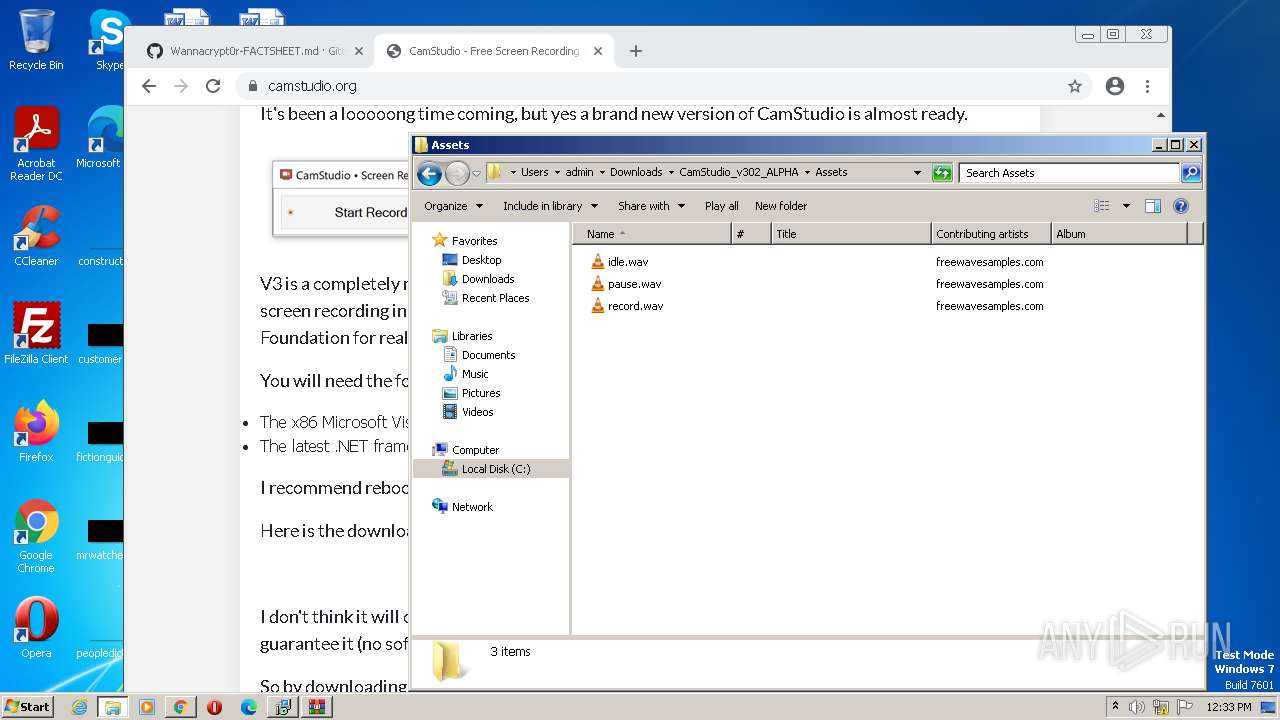Viewport: 1280px width, 720px height.
Task: Open the Music library
Action: pyautogui.click(x=475, y=374)
